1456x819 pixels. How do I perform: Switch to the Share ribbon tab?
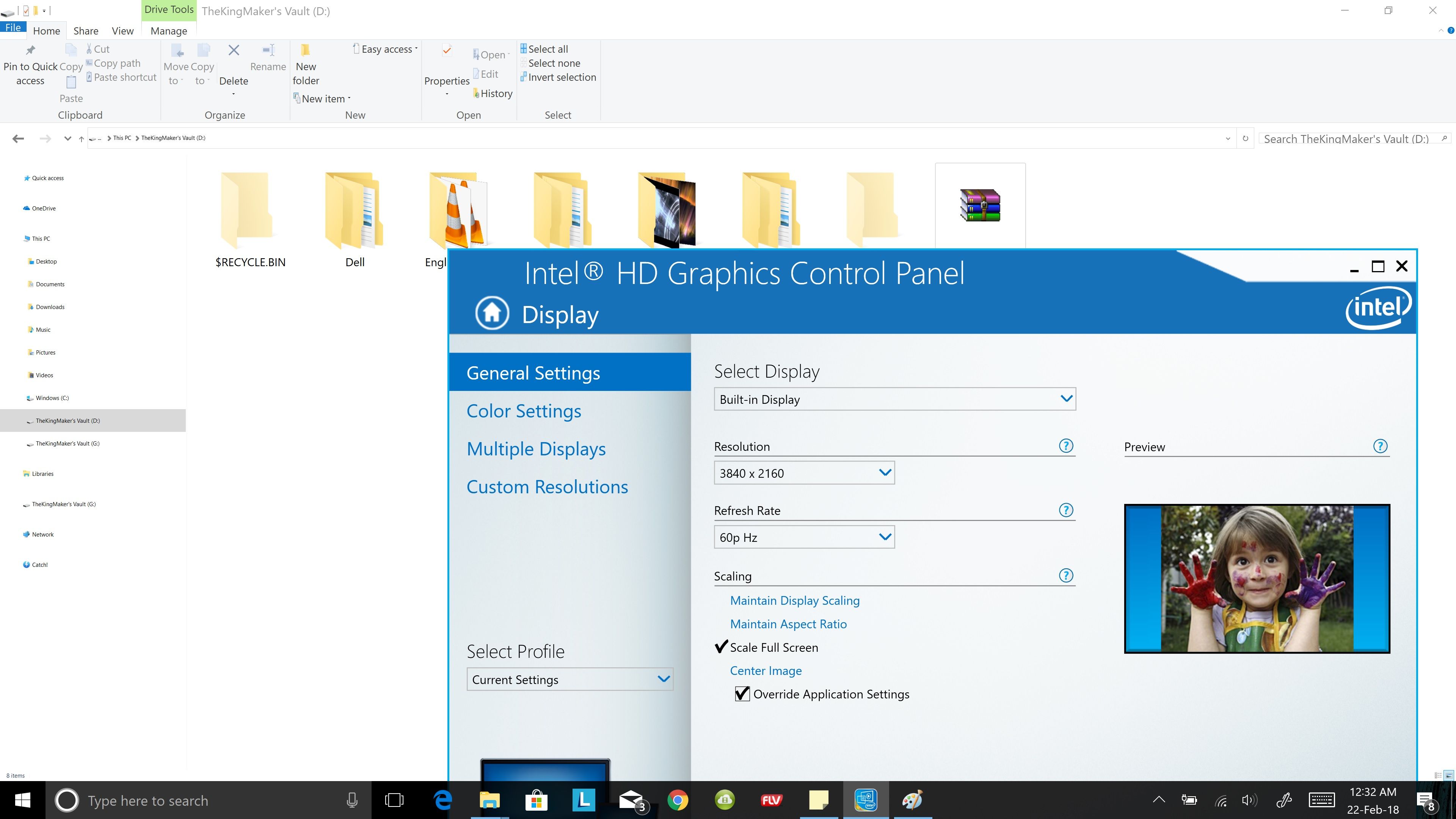[x=86, y=31]
